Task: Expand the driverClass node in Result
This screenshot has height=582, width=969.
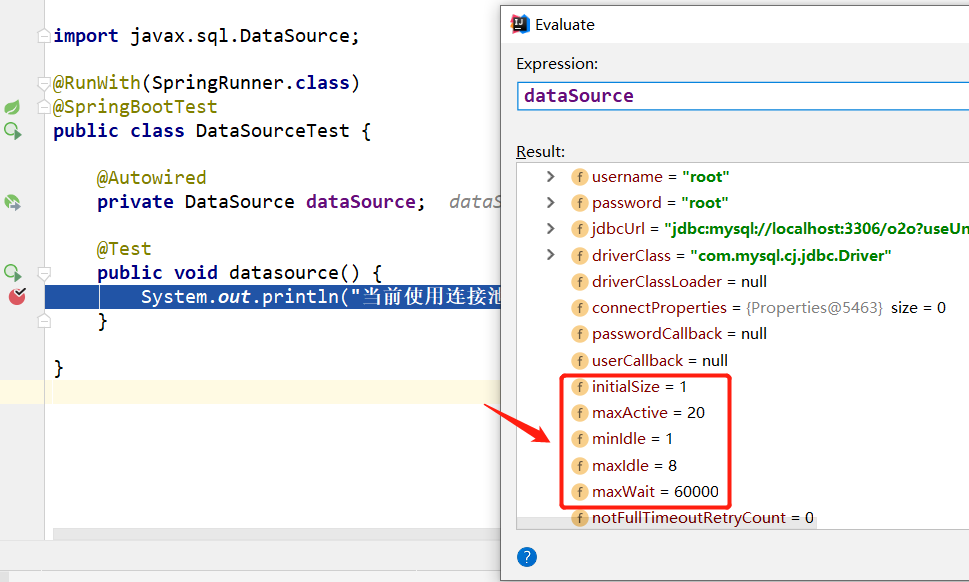Action: coord(551,255)
